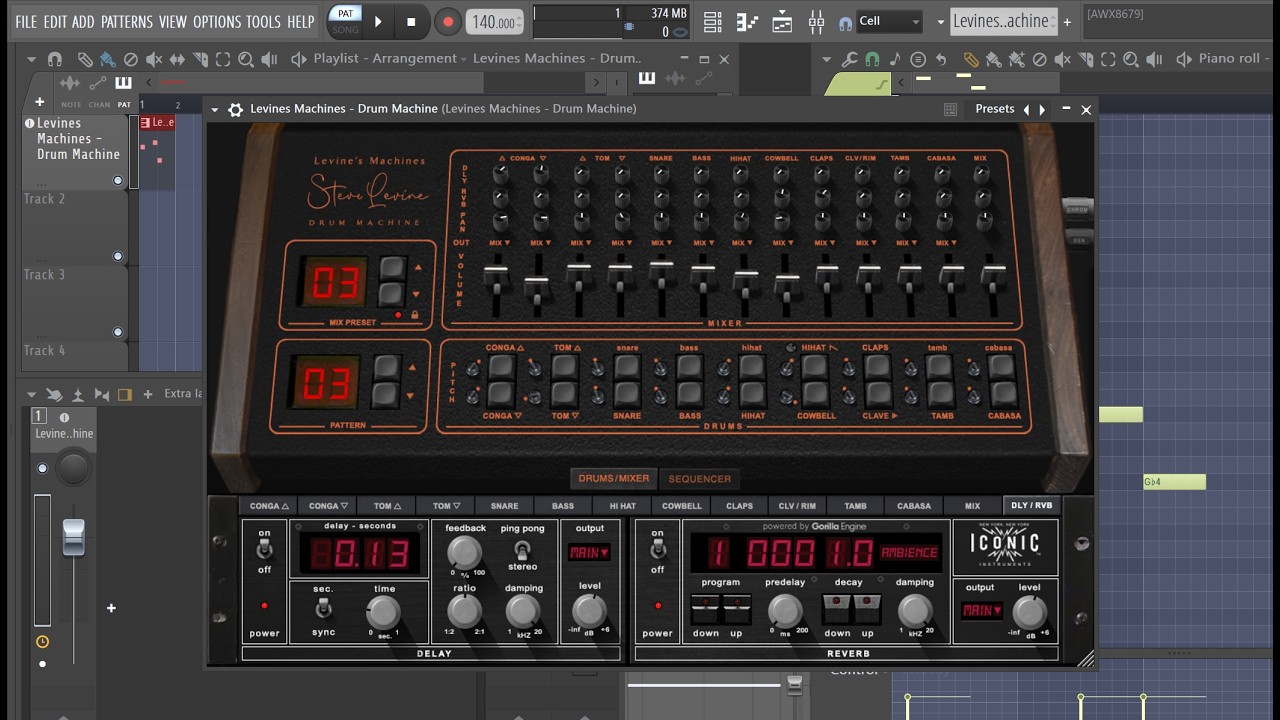Open the Playlist view icon
Viewport: 1280px width, 720px height.
(713, 21)
